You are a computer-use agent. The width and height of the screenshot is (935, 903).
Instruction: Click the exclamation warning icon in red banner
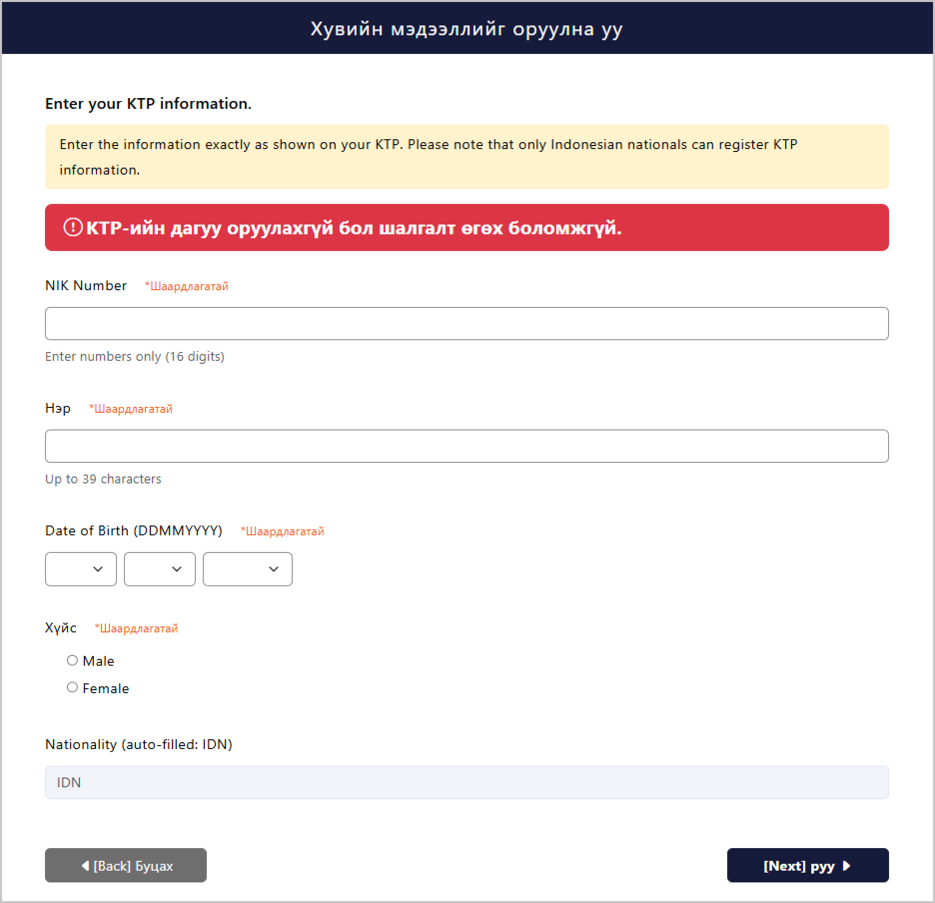(73, 227)
